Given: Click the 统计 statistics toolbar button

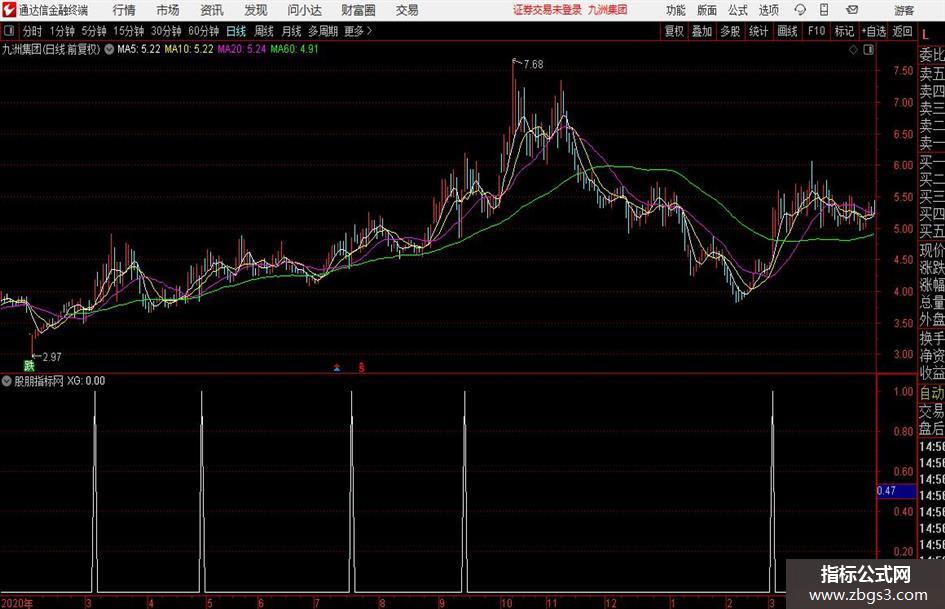Looking at the screenshot, I should click(759, 31).
